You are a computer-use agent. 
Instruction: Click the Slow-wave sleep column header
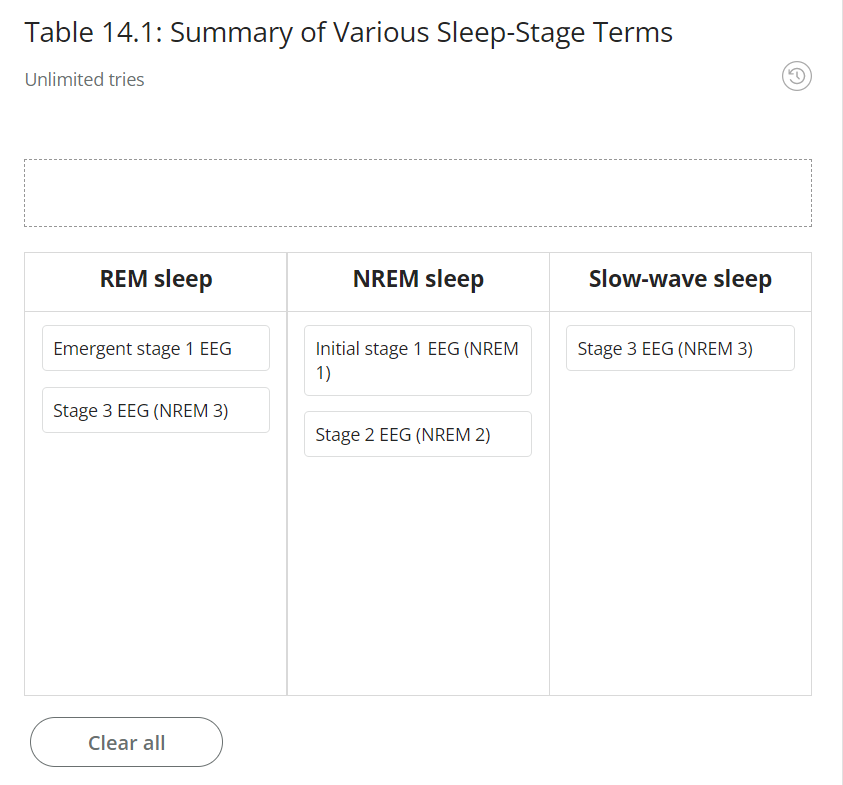point(680,280)
